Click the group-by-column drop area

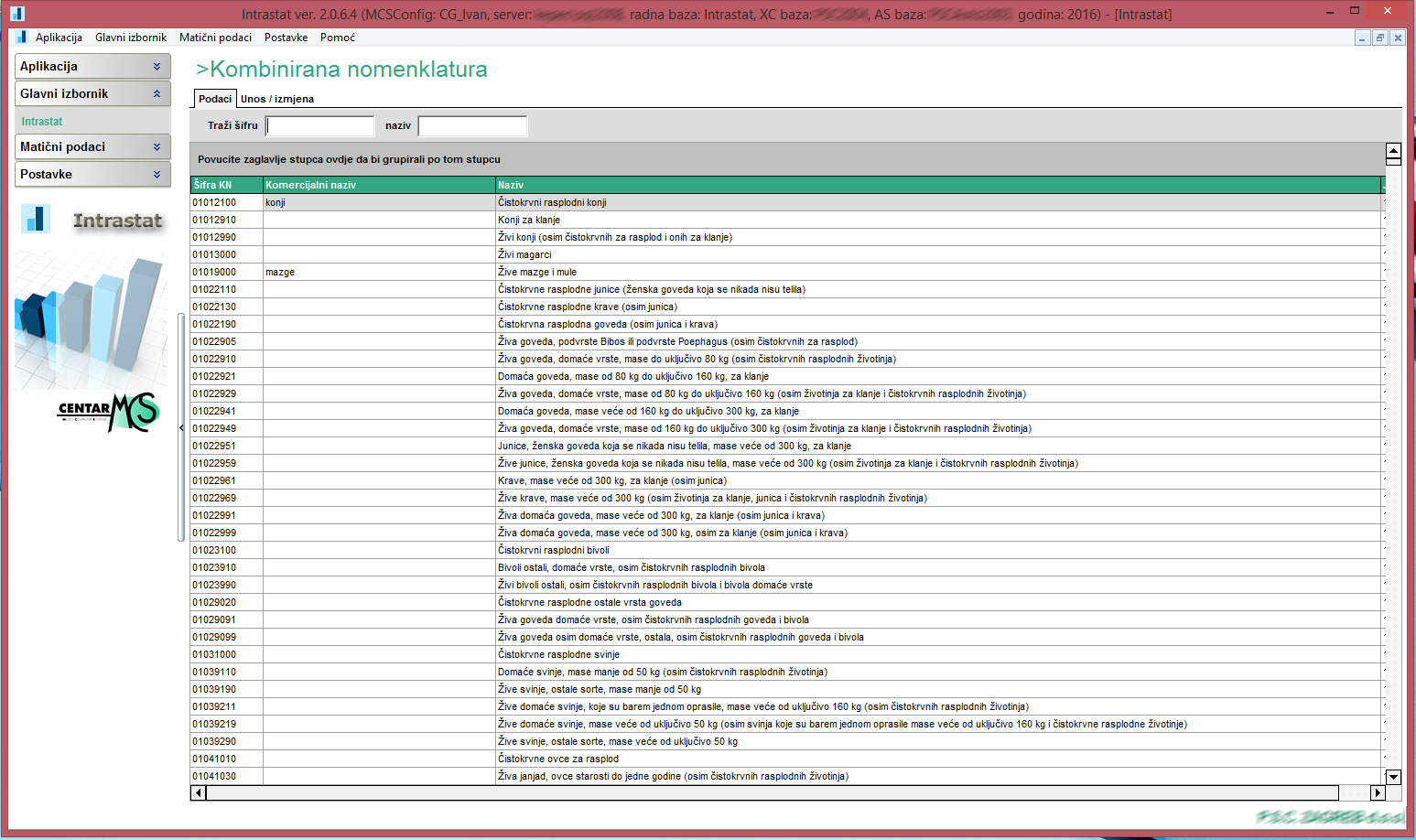787,159
